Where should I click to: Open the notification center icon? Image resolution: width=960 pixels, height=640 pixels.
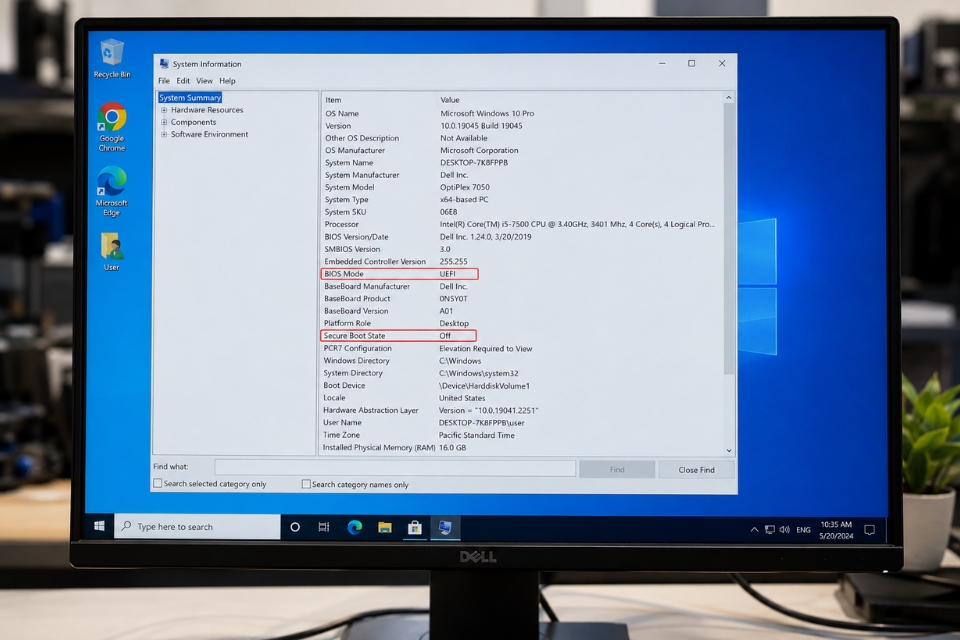coord(869,530)
